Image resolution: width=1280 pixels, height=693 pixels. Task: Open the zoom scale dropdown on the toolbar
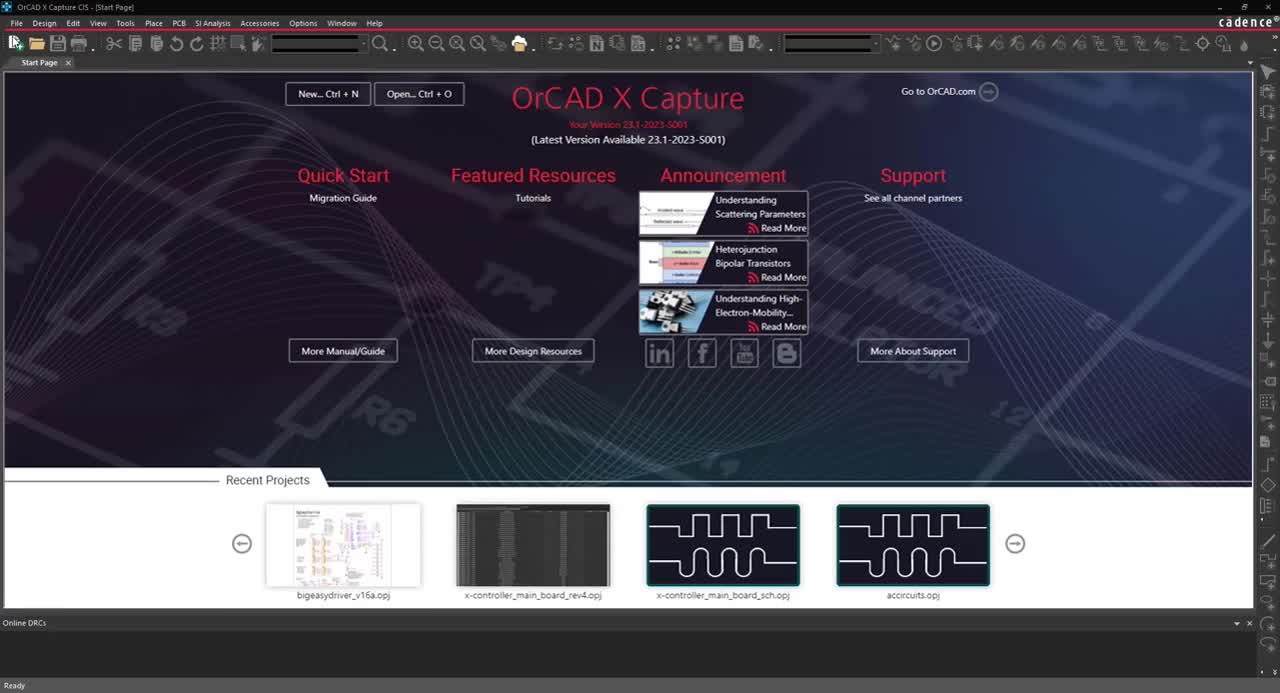[877, 44]
